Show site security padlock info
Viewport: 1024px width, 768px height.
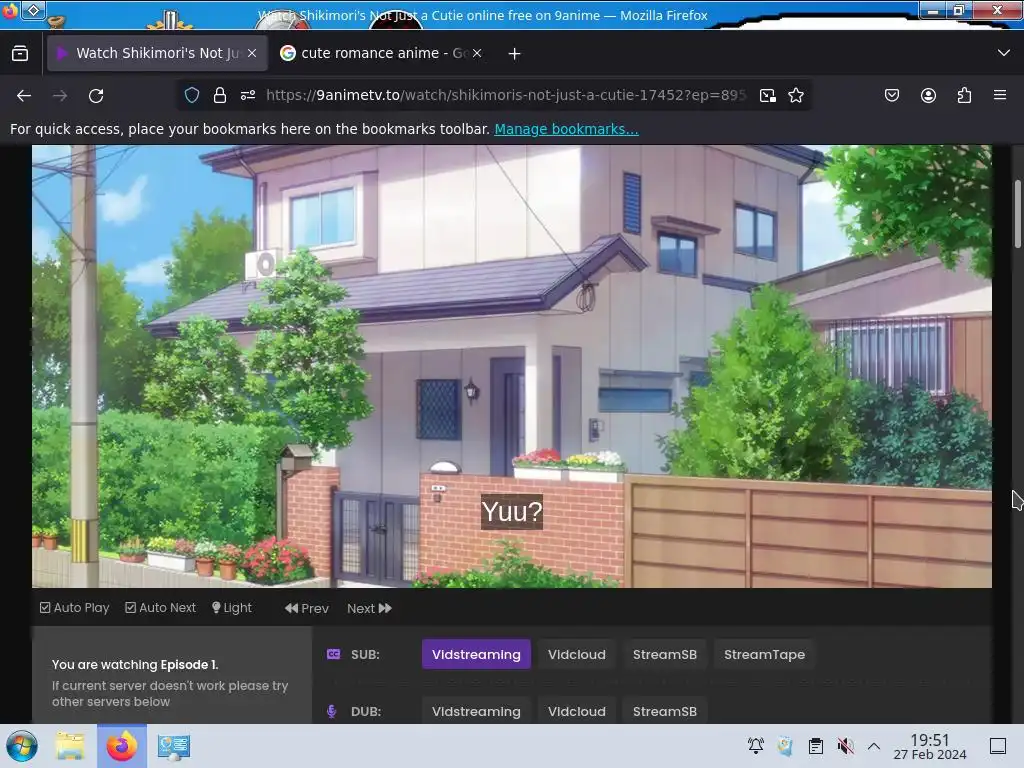coord(220,95)
